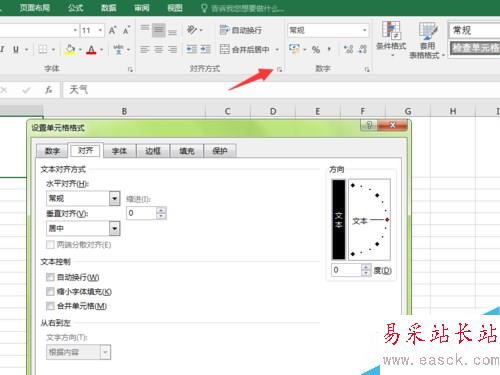This screenshot has height=375, width=500.
Task: Open number format dialog launcher
Action: pyautogui.click(x=367, y=69)
